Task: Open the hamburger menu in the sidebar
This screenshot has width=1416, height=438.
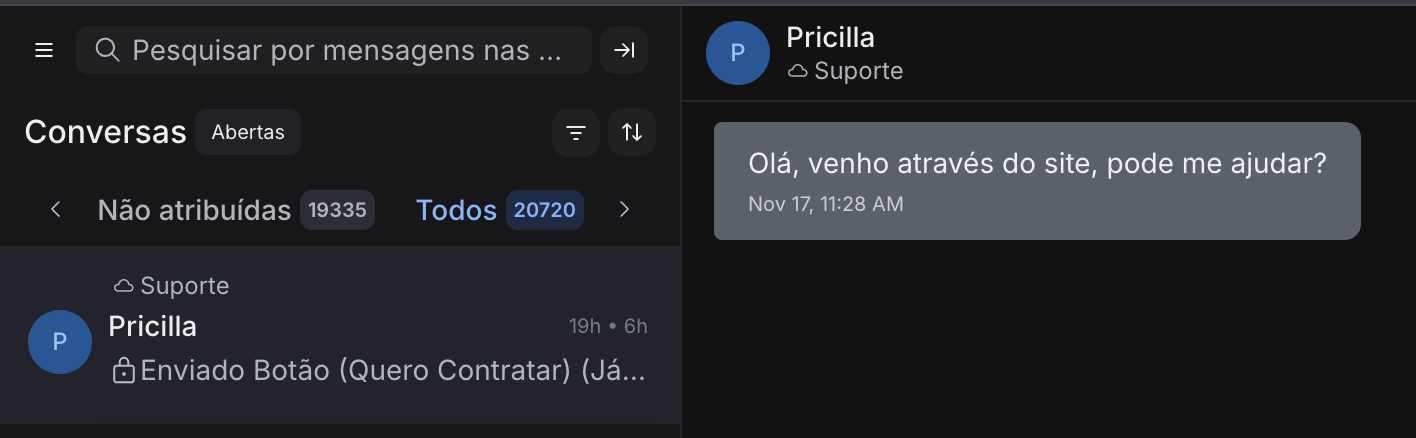Action: [x=44, y=50]
